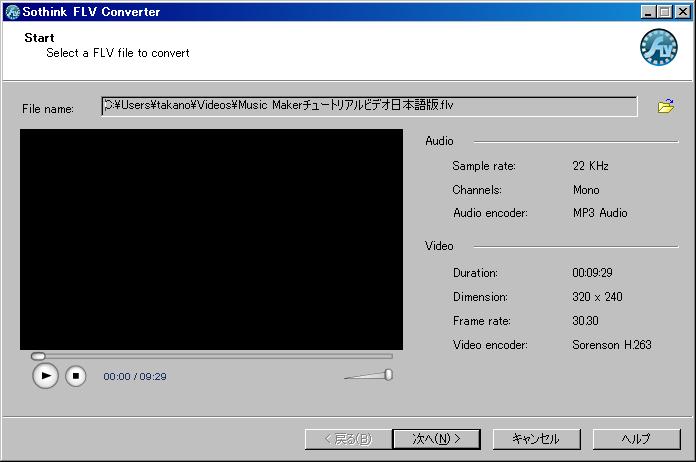Click the disabled 戻る(B) back button

point(348,439)
